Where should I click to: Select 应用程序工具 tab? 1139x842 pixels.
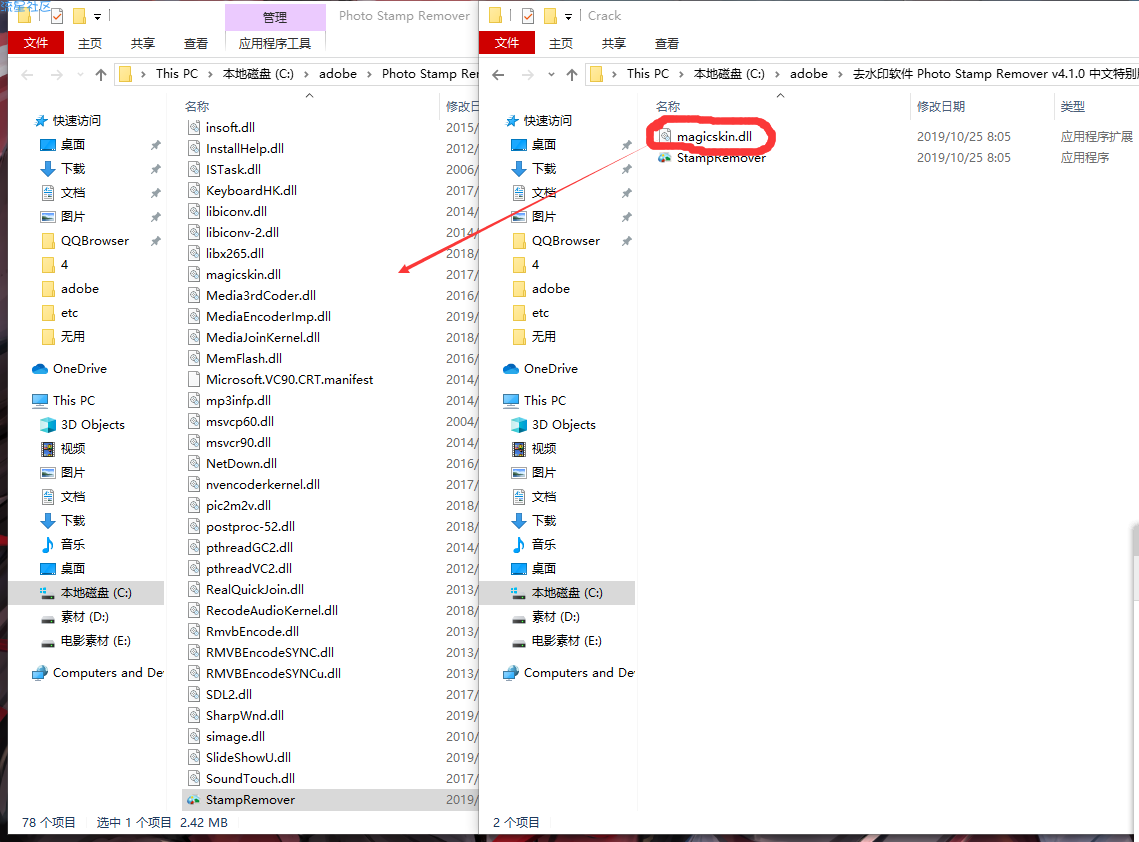click(x=275, y=44)
